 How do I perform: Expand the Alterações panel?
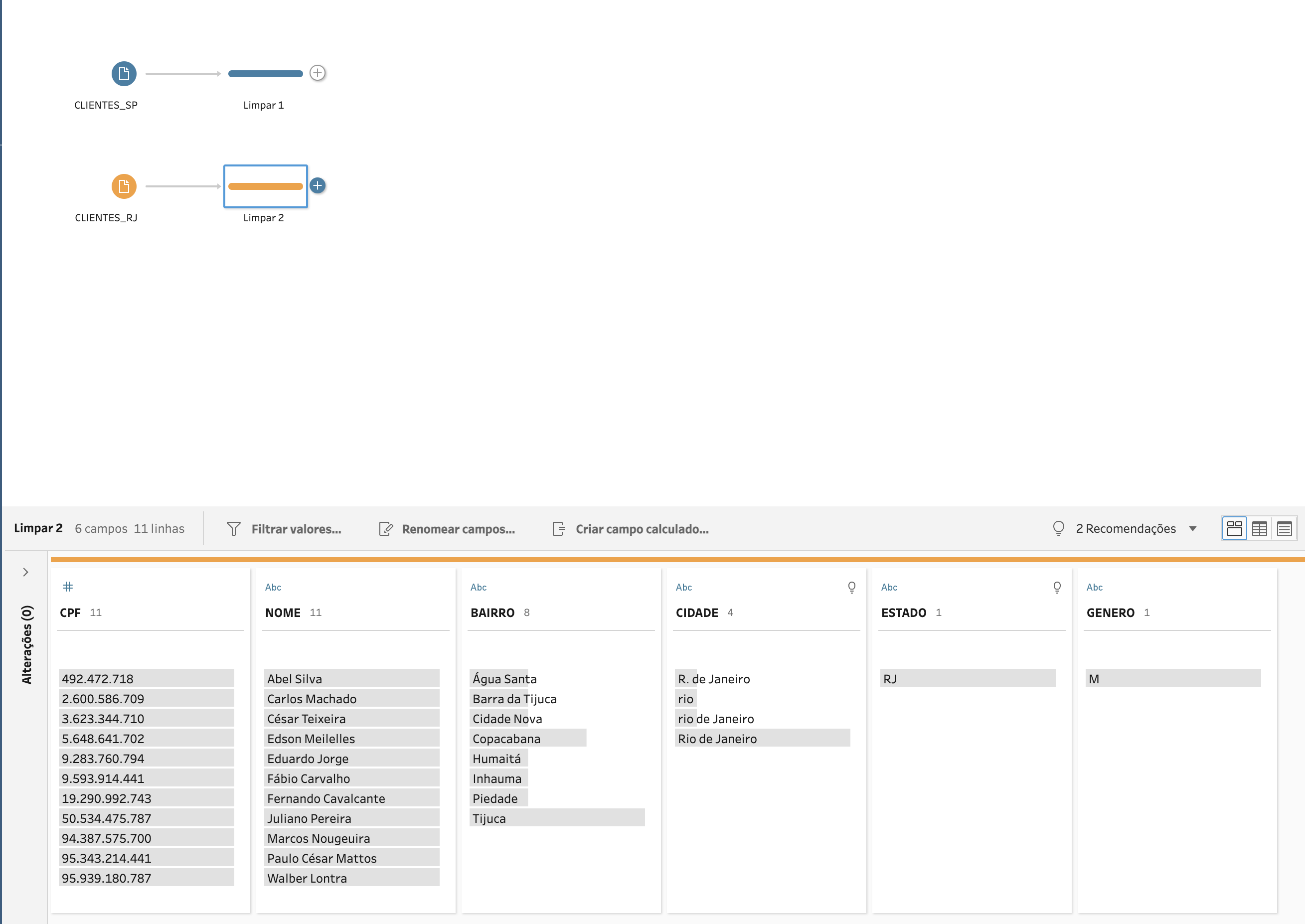[25, 572]
